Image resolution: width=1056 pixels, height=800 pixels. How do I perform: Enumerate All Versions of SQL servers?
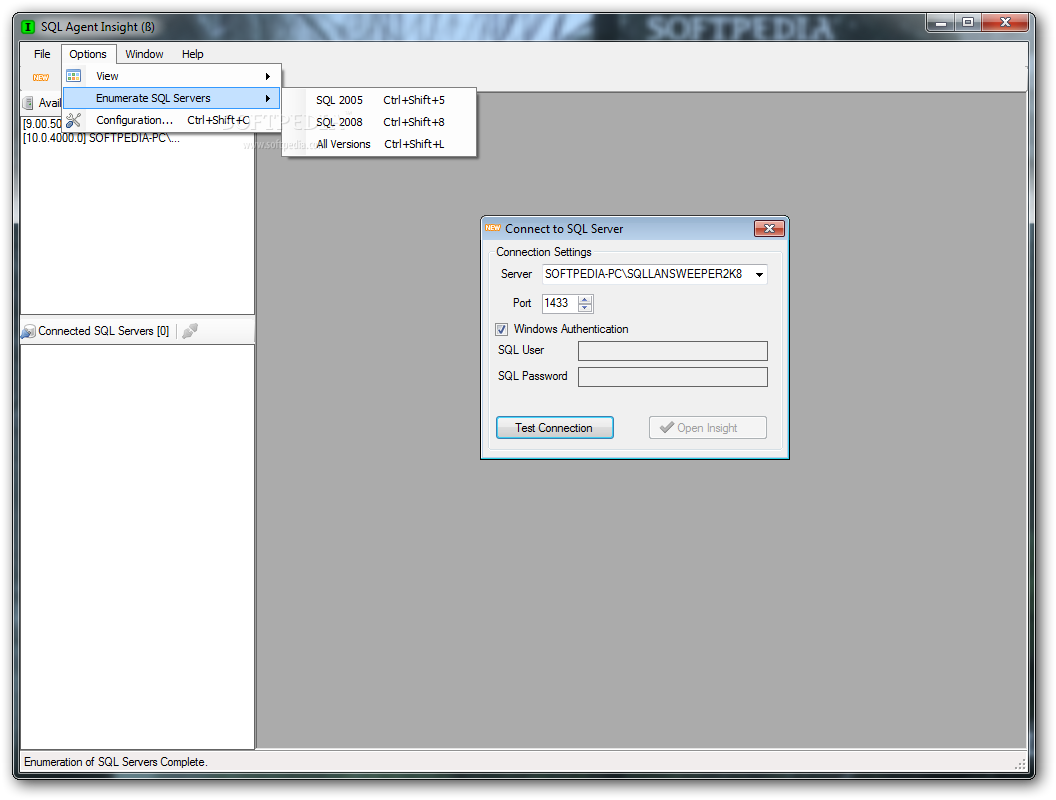click(379, 144)
